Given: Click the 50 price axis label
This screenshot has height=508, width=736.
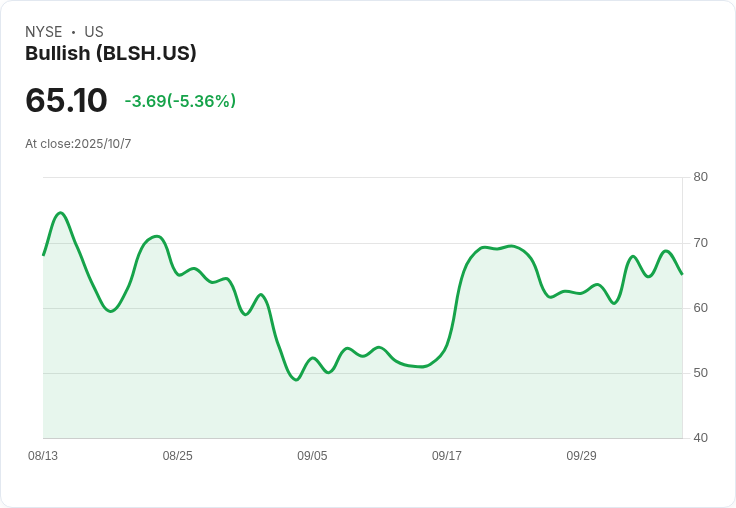Looking at the screenshot, I should 700,373.
